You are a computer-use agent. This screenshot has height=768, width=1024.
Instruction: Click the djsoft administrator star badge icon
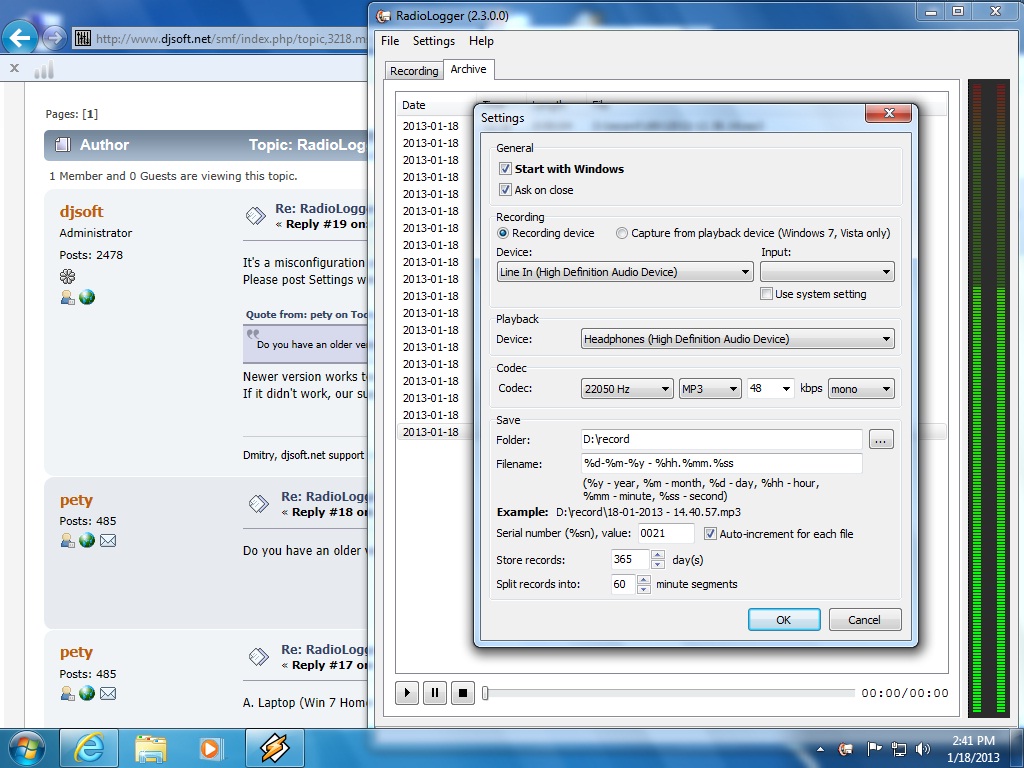pyautogui.click(x=67, y=276)
